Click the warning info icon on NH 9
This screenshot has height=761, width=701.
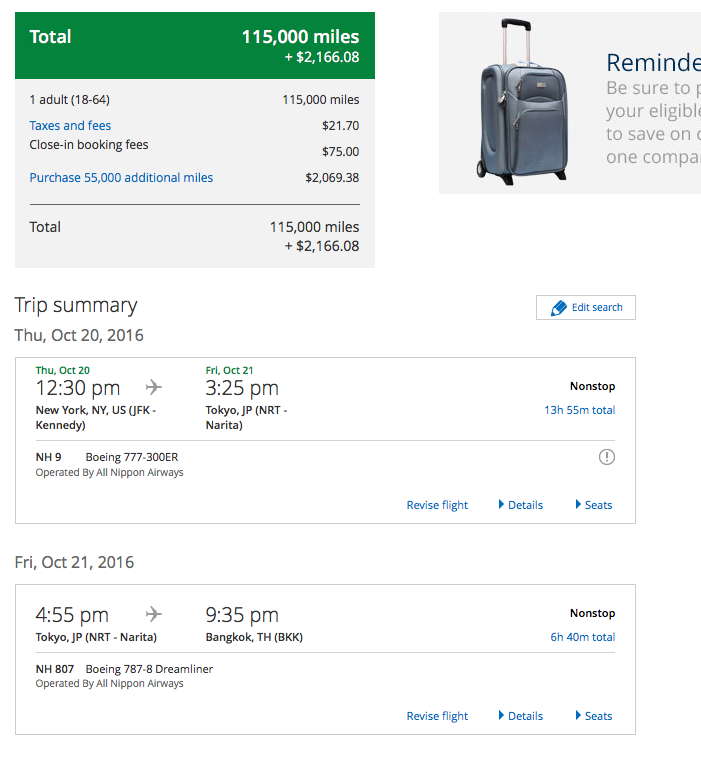[606, 457]
